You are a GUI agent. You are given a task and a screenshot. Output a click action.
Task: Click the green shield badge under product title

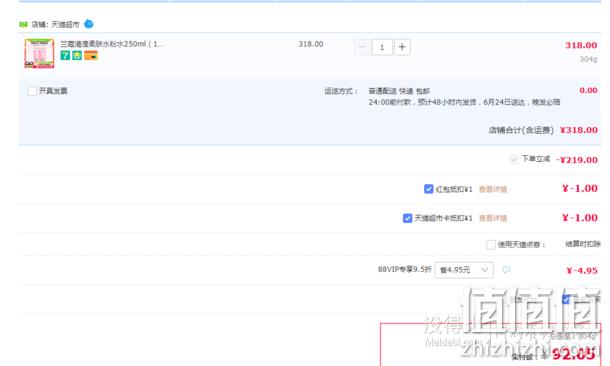(77, 55)
